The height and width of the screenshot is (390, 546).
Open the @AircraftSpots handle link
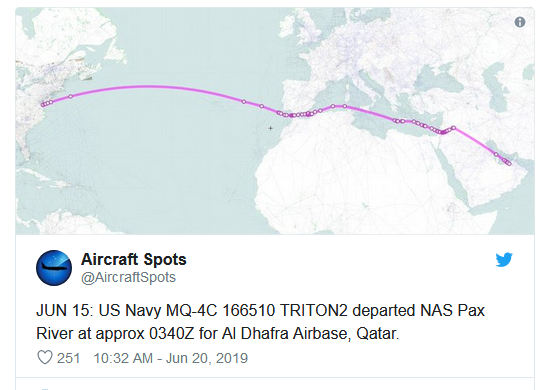point(128,278)
